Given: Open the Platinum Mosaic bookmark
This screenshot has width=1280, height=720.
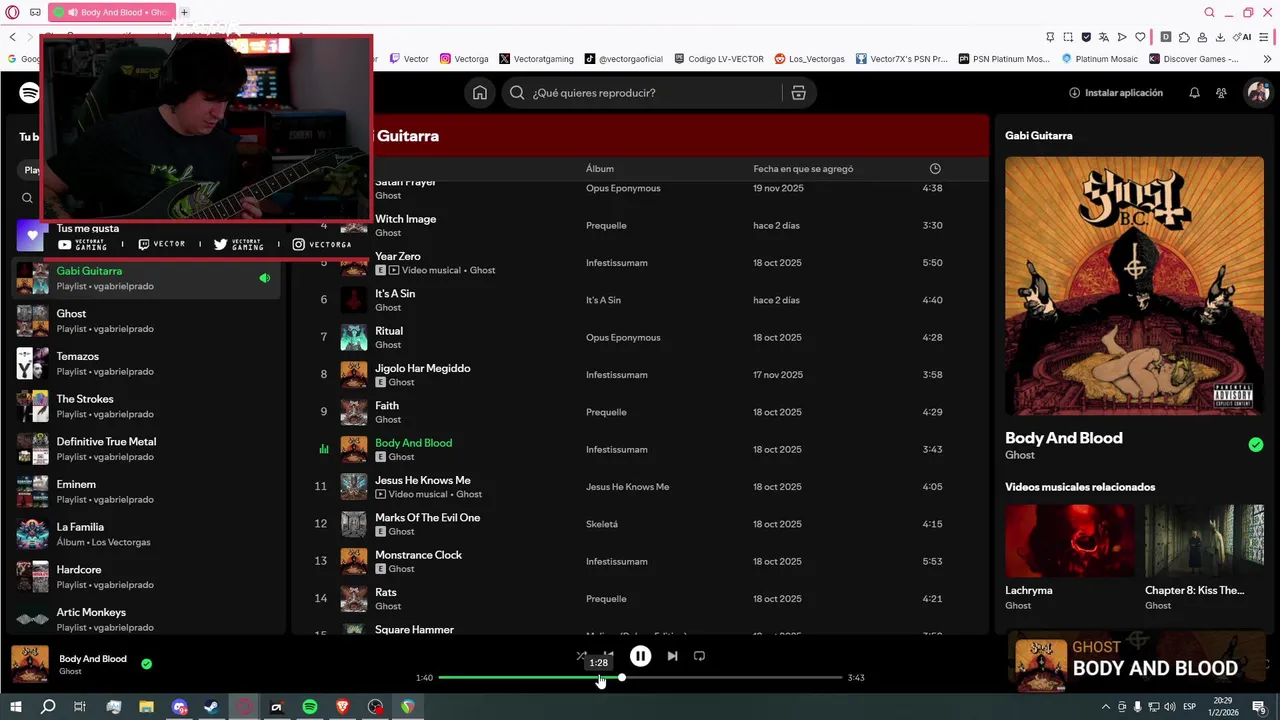Looking at the screenshot, I should pos(1099,59).
